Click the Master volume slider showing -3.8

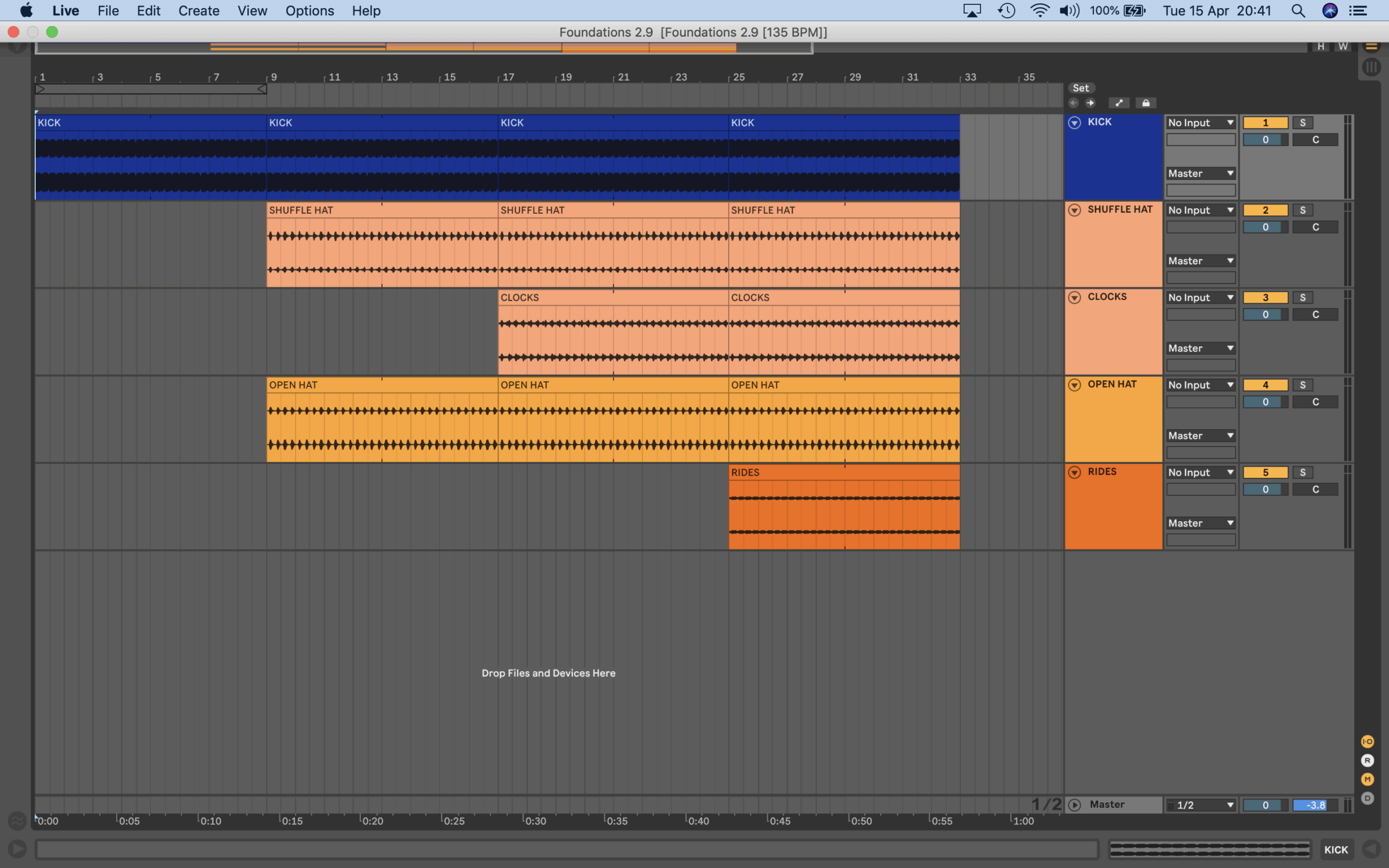[1315, 805]
